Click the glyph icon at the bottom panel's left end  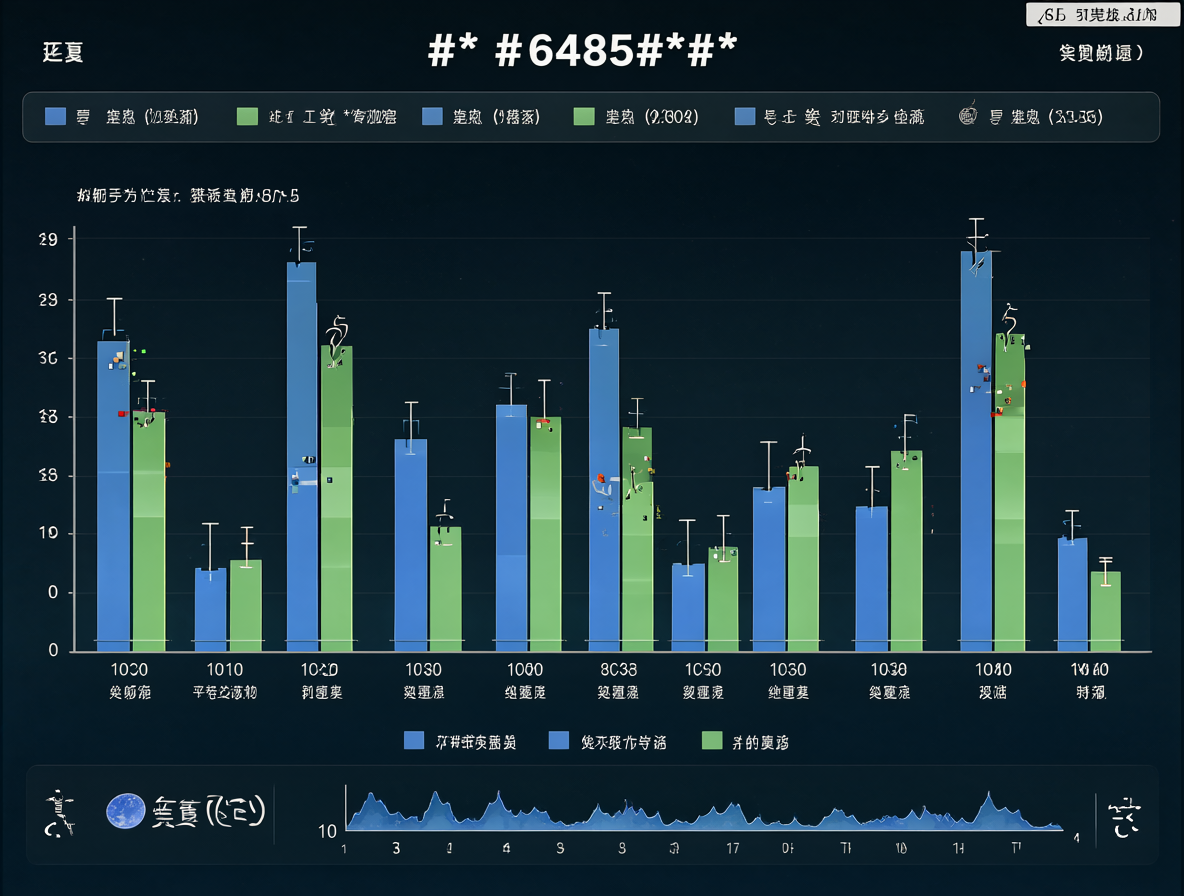pos(59,814)
